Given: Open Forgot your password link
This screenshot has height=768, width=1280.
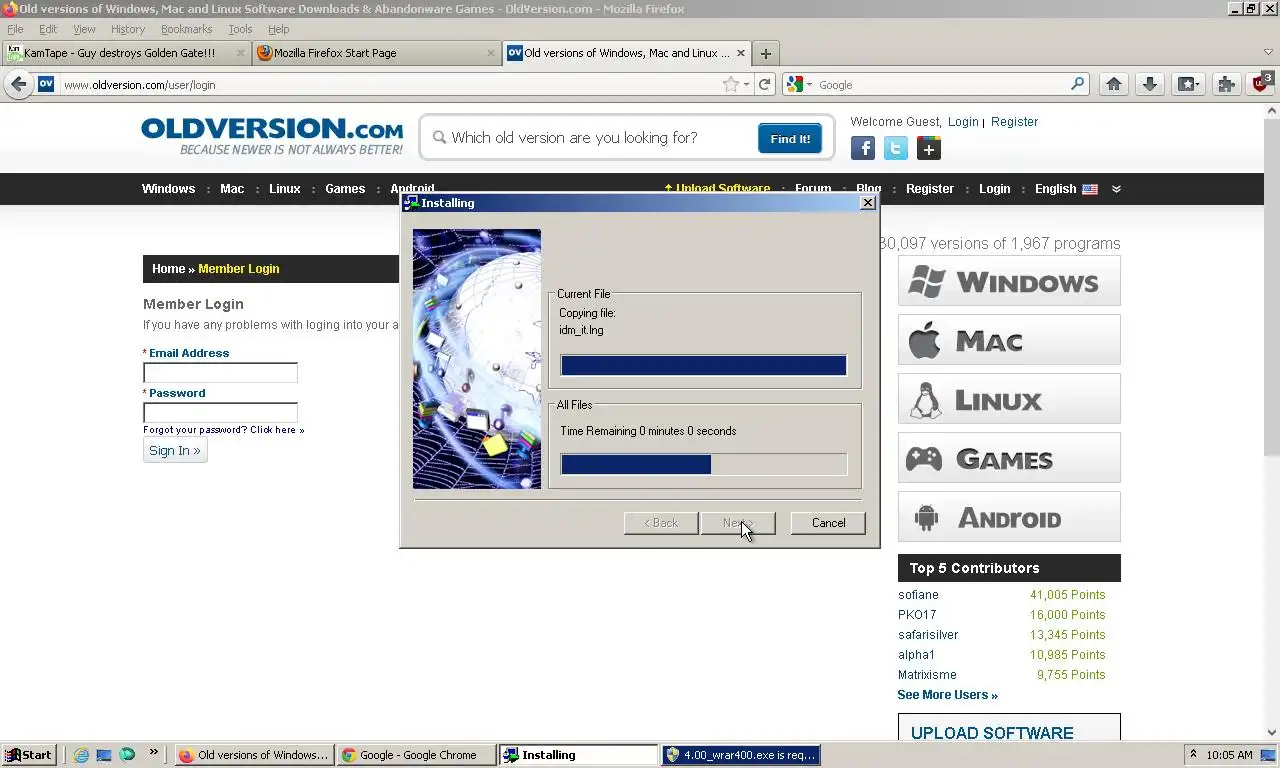Looking at the screenshot, I should tap(223, 430).
